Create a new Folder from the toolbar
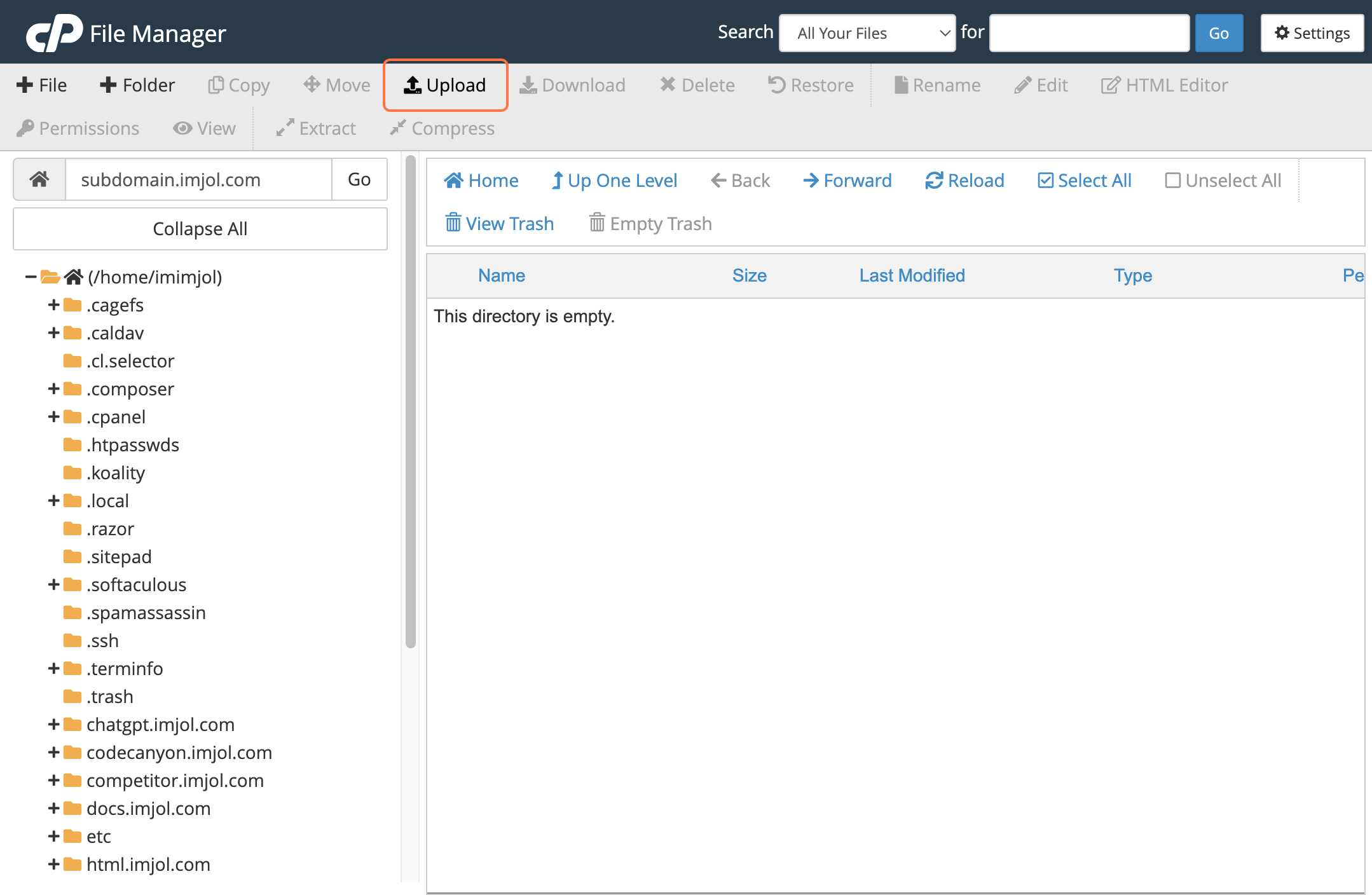This screenshot has width=1372, height=895. pyautogui.click(x=137, y=85)
